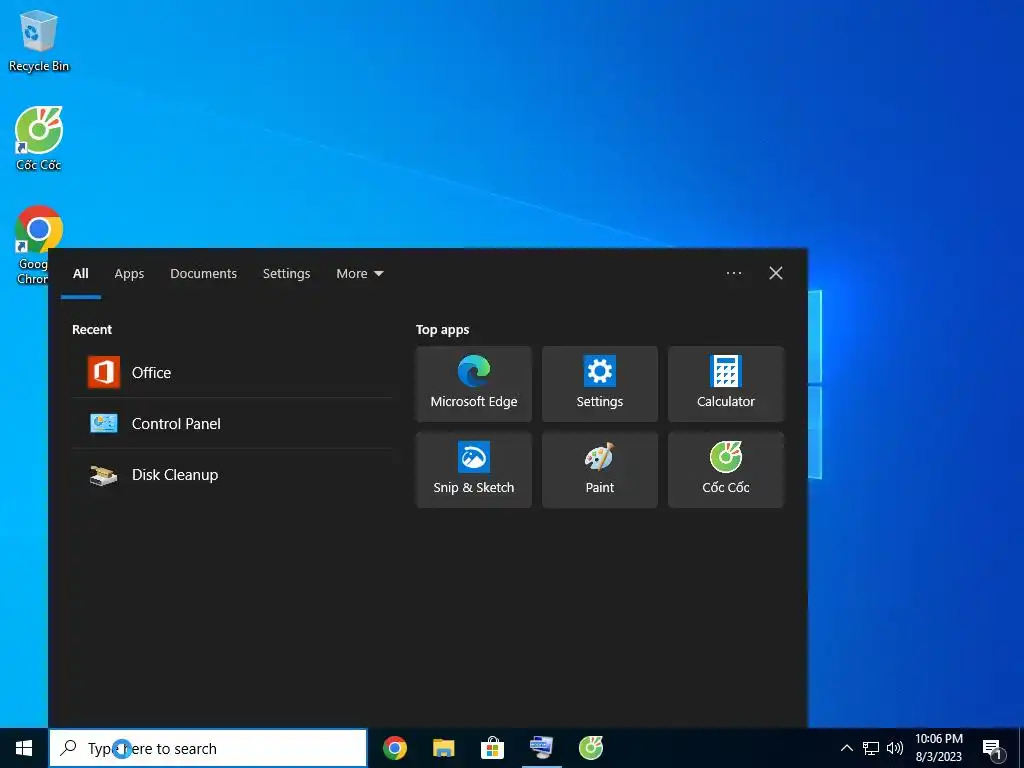Switch to the Apps search tab

[x=129, y=274]
